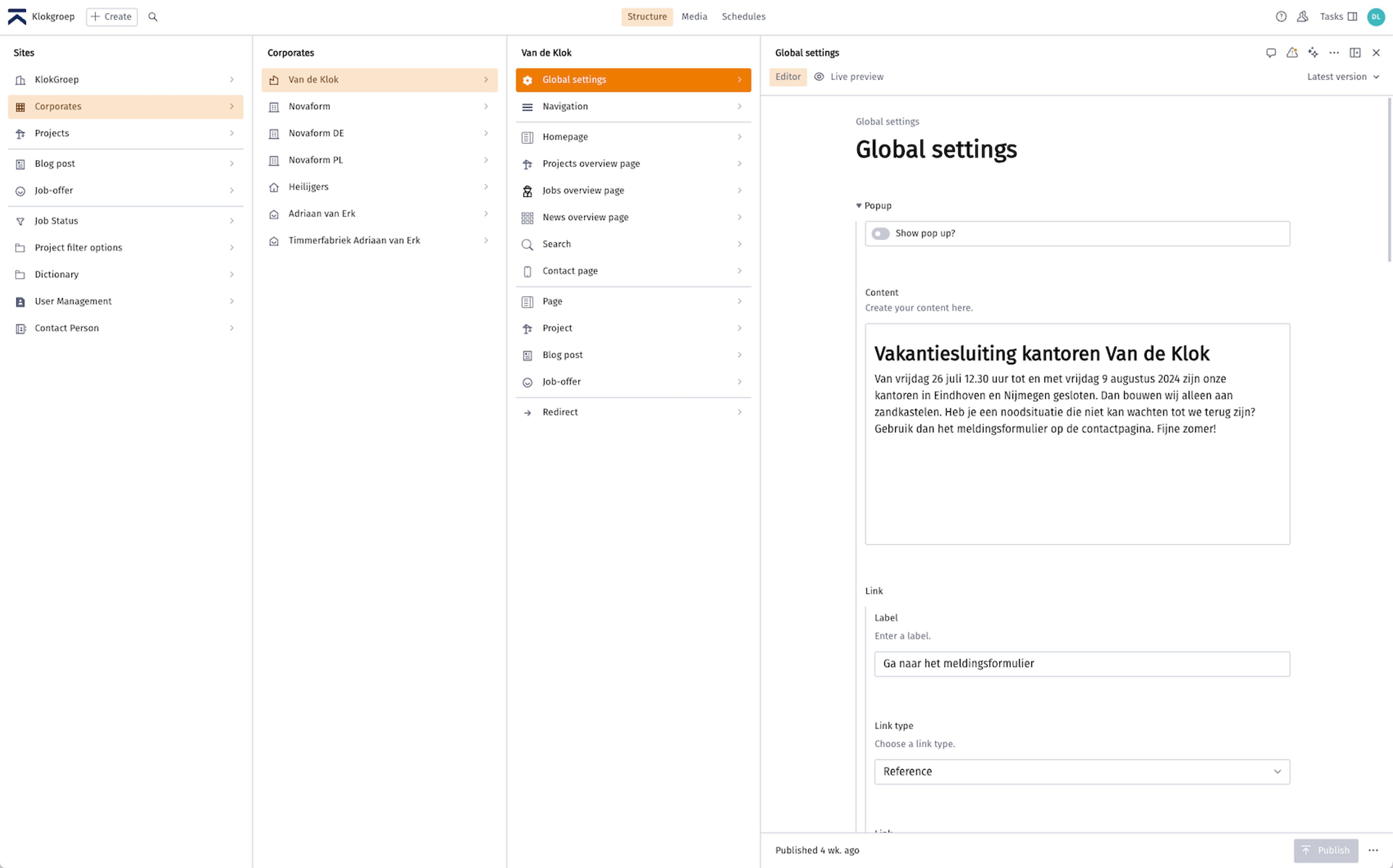Collapse the Popup fieldset triangle
1393x868 pixels.
point(859,206)
